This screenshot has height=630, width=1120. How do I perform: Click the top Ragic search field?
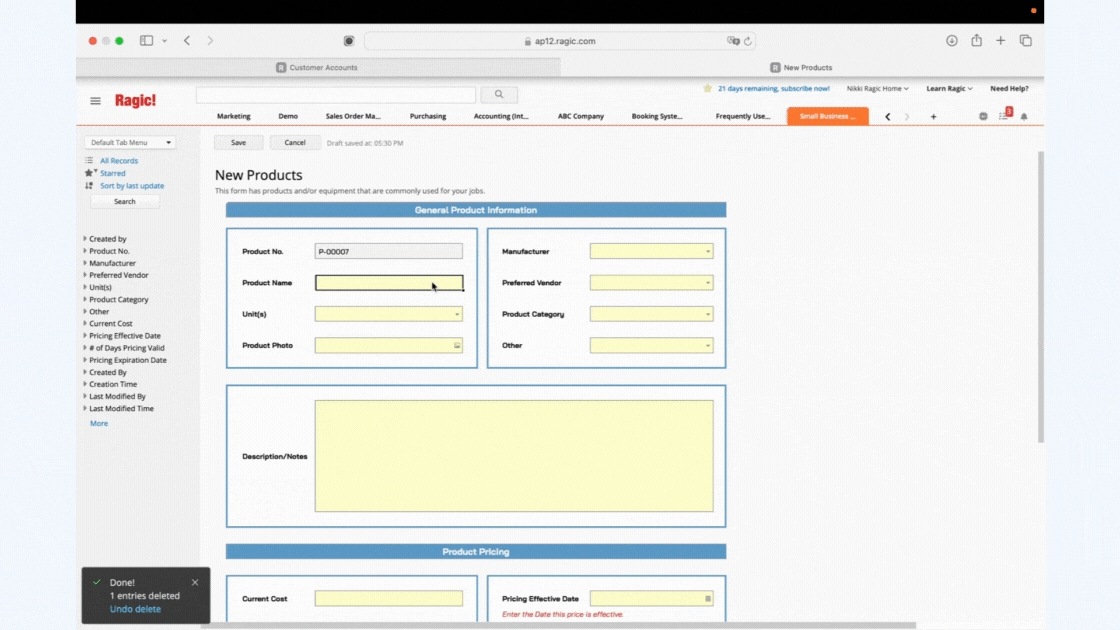[336, 94]
